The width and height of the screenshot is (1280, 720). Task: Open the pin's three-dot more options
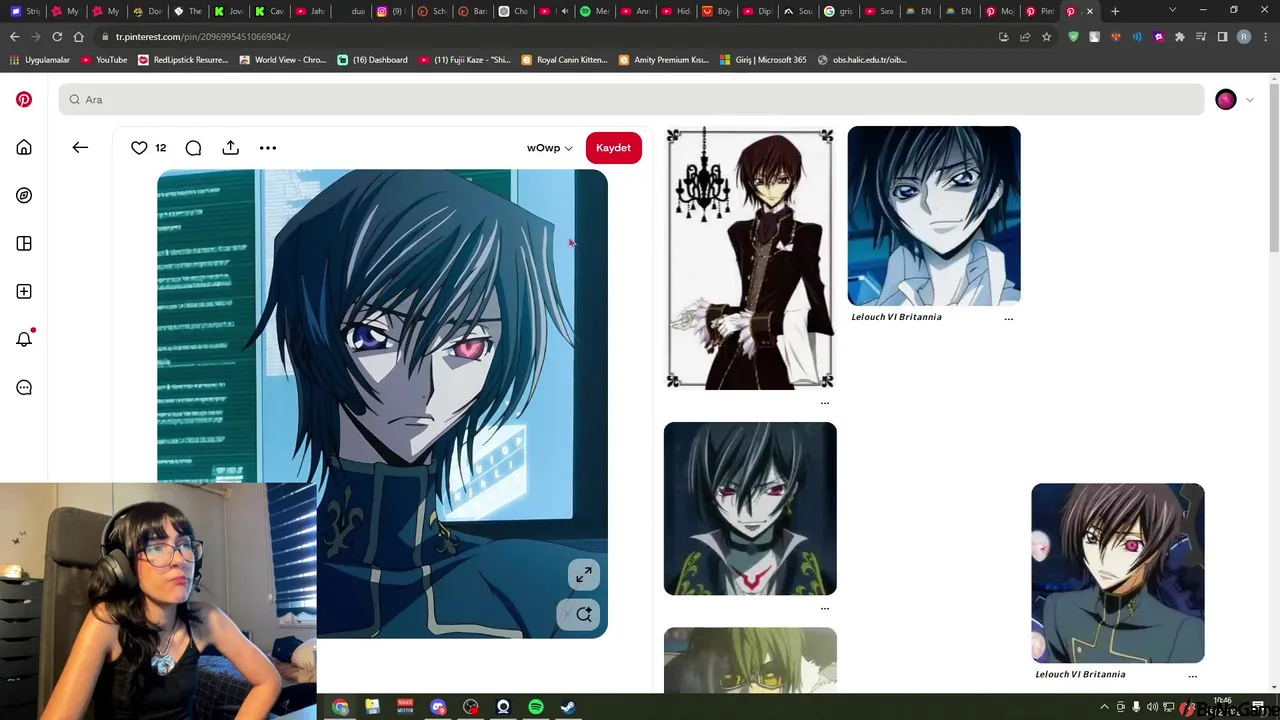268,148
